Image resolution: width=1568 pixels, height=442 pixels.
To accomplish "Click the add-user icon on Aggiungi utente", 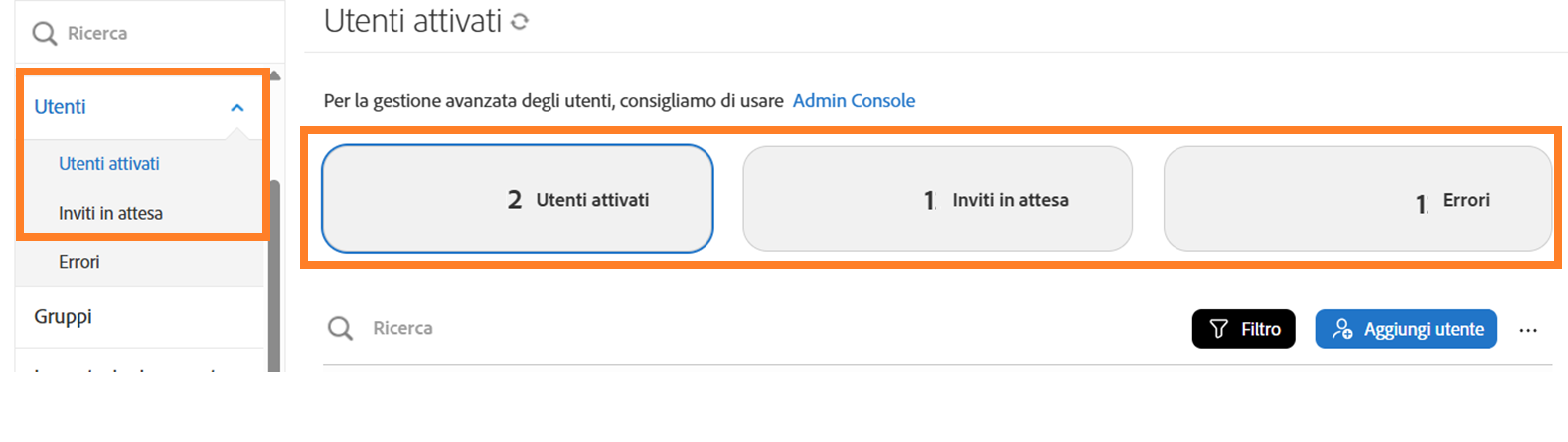I will point(1341,329).
